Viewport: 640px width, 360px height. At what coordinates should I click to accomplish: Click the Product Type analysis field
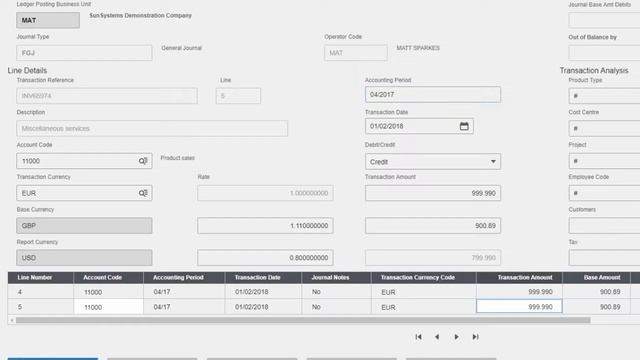pos(604,96)
